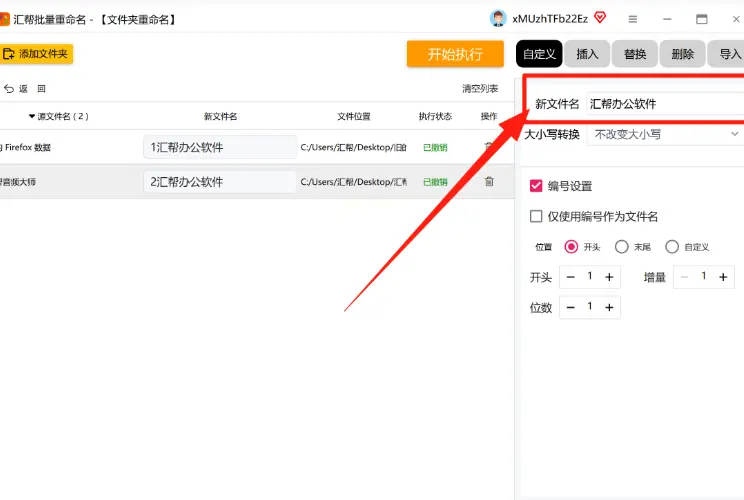
Task: Select the 末尾 position radio button
Action: click(x=622, y=247)
